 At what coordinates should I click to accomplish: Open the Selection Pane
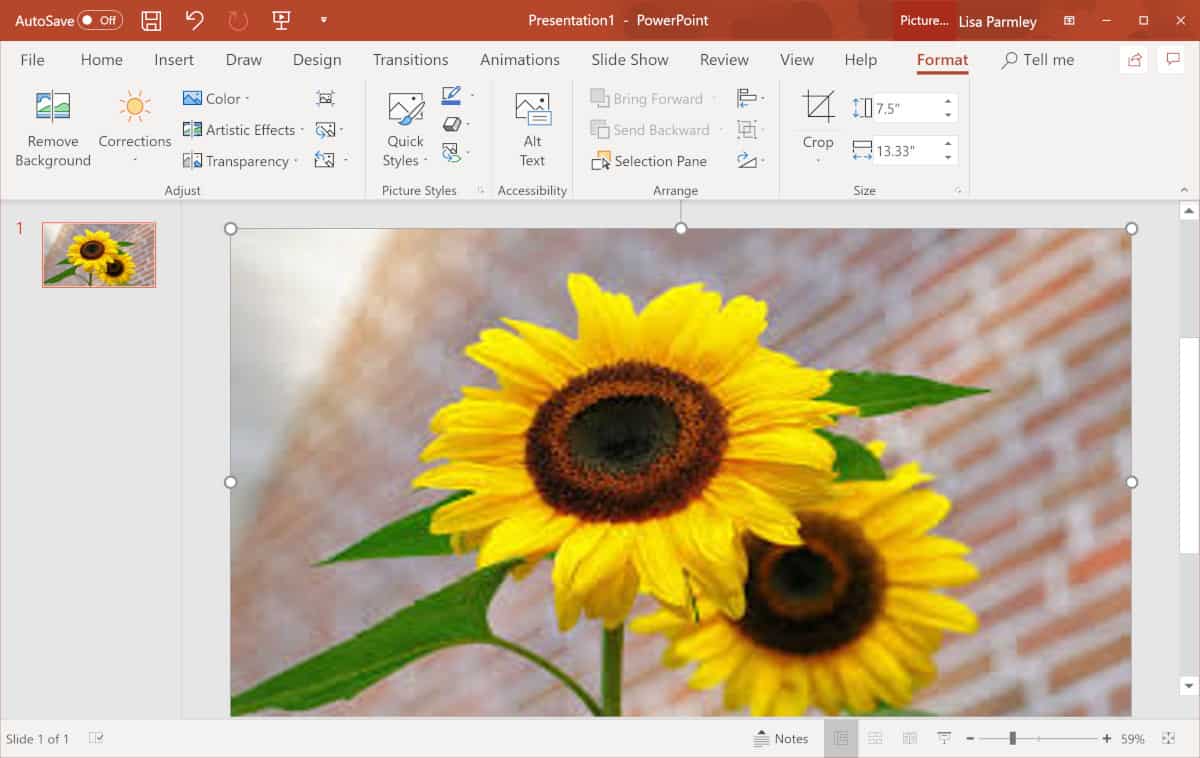650,160
